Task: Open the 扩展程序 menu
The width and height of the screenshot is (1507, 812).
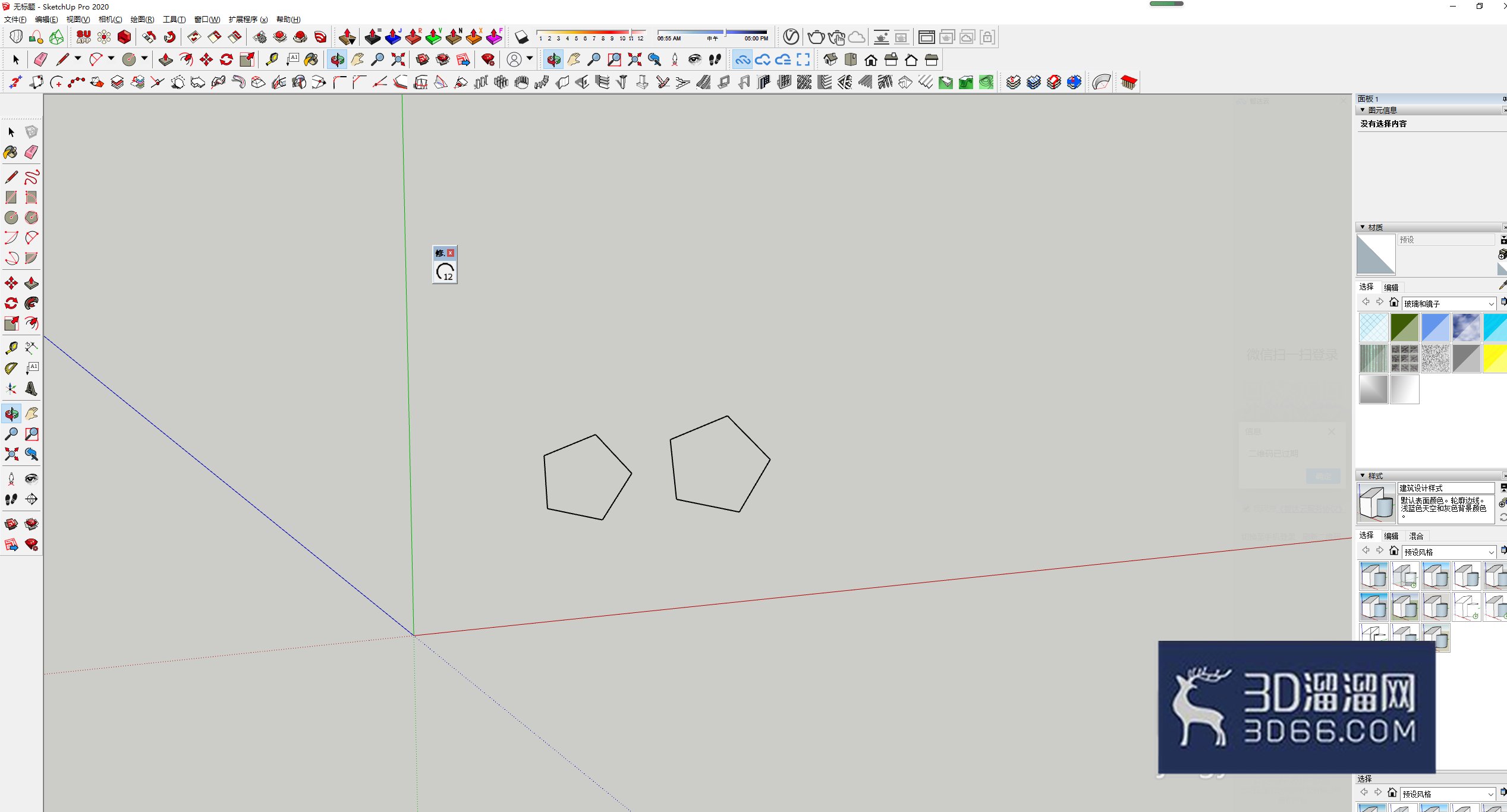Action: coord(248,19)
